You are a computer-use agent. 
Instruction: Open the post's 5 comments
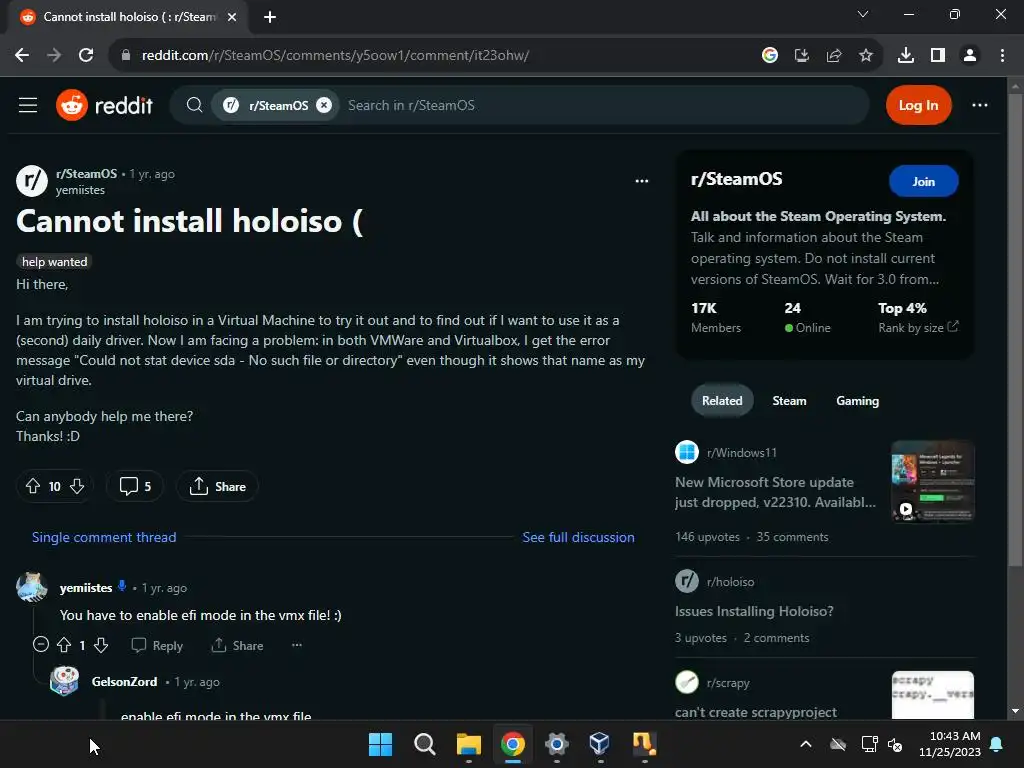tap(135, 487)
